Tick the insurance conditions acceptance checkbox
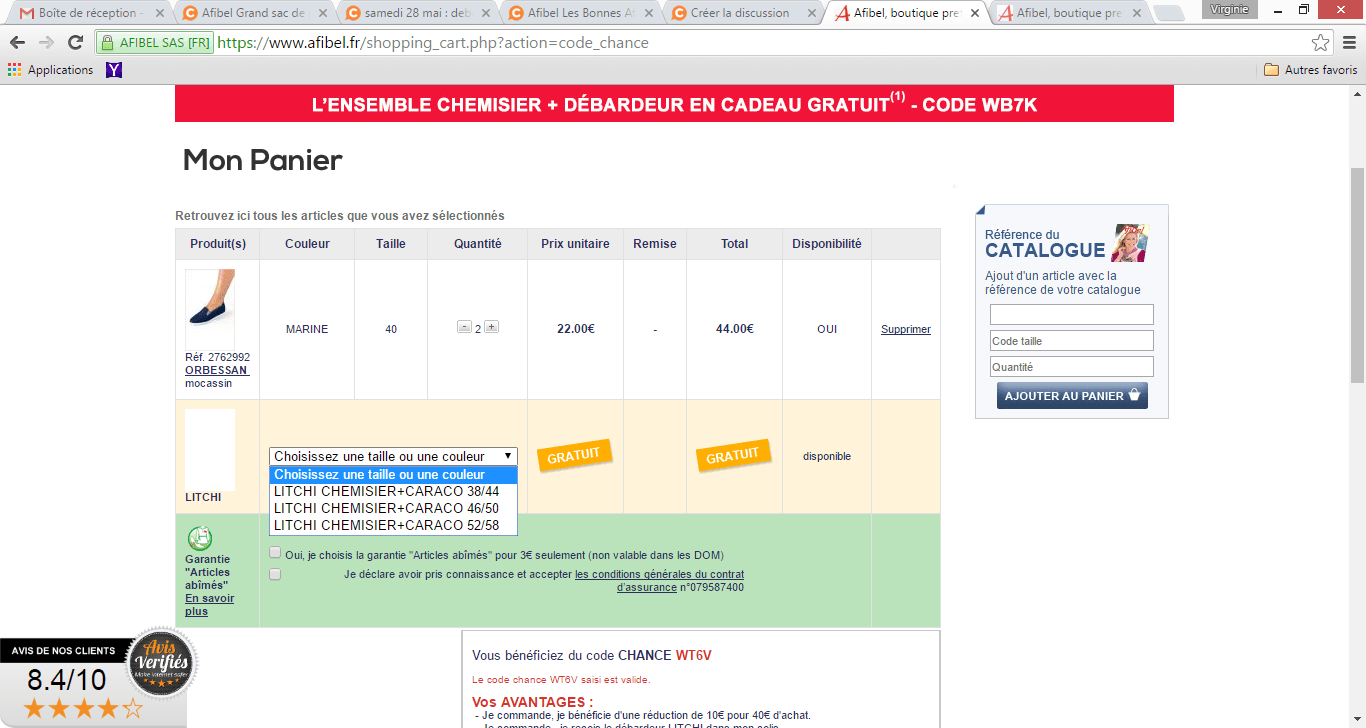The image size is (1366, 728). [275, 574]
